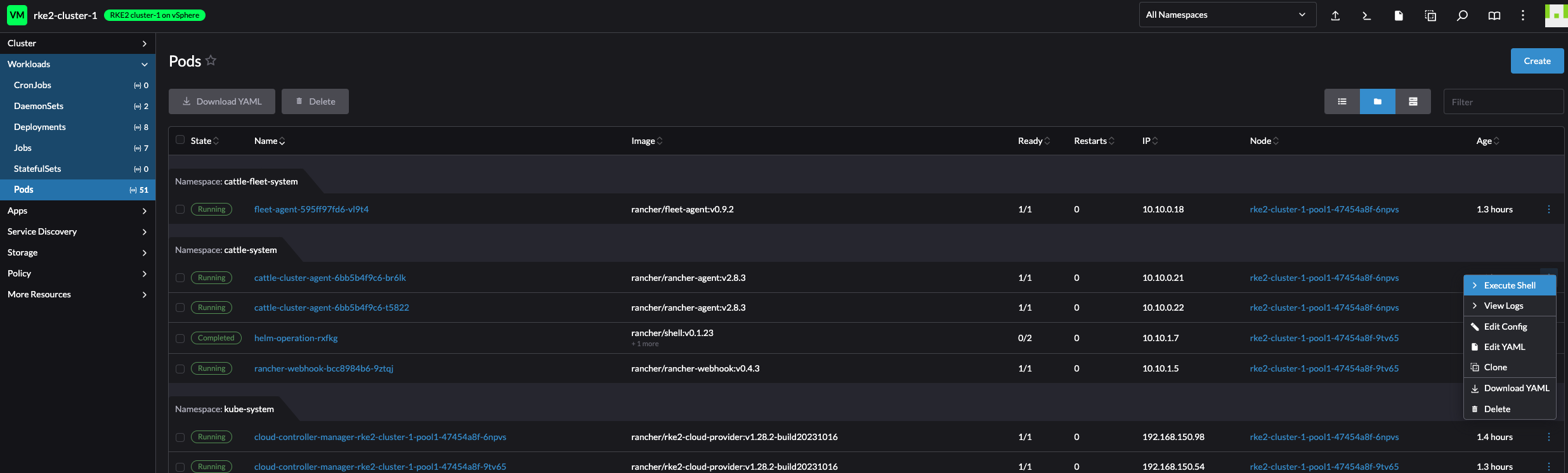Click the rke2-cluster-1 cluster name

(x=65, y=15)
